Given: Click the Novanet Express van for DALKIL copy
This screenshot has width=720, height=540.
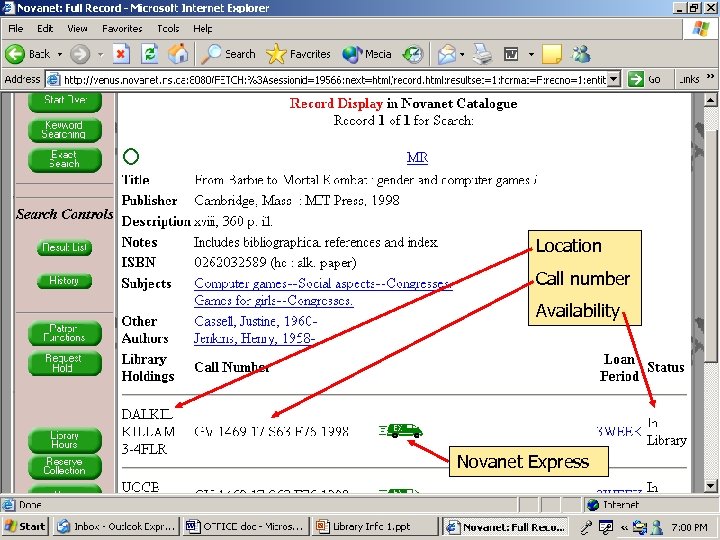Looking at the screenshot, I should click(400, 431).
